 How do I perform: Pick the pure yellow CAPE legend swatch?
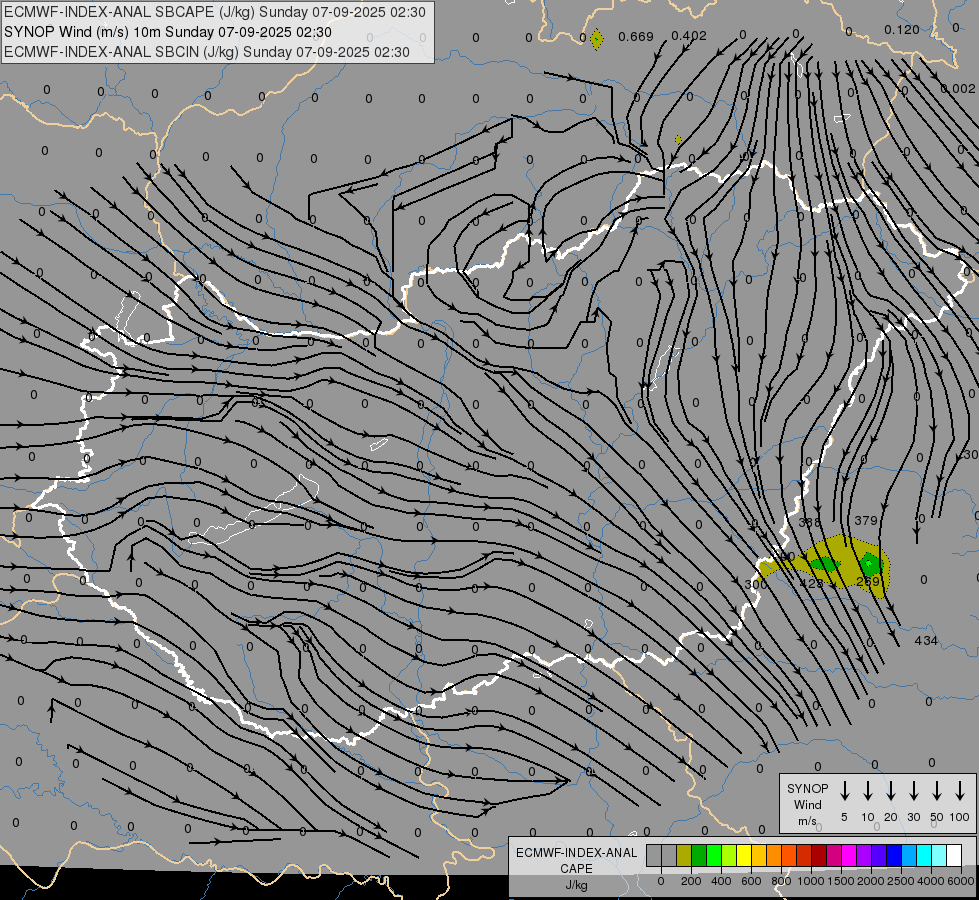coord(744,855)
